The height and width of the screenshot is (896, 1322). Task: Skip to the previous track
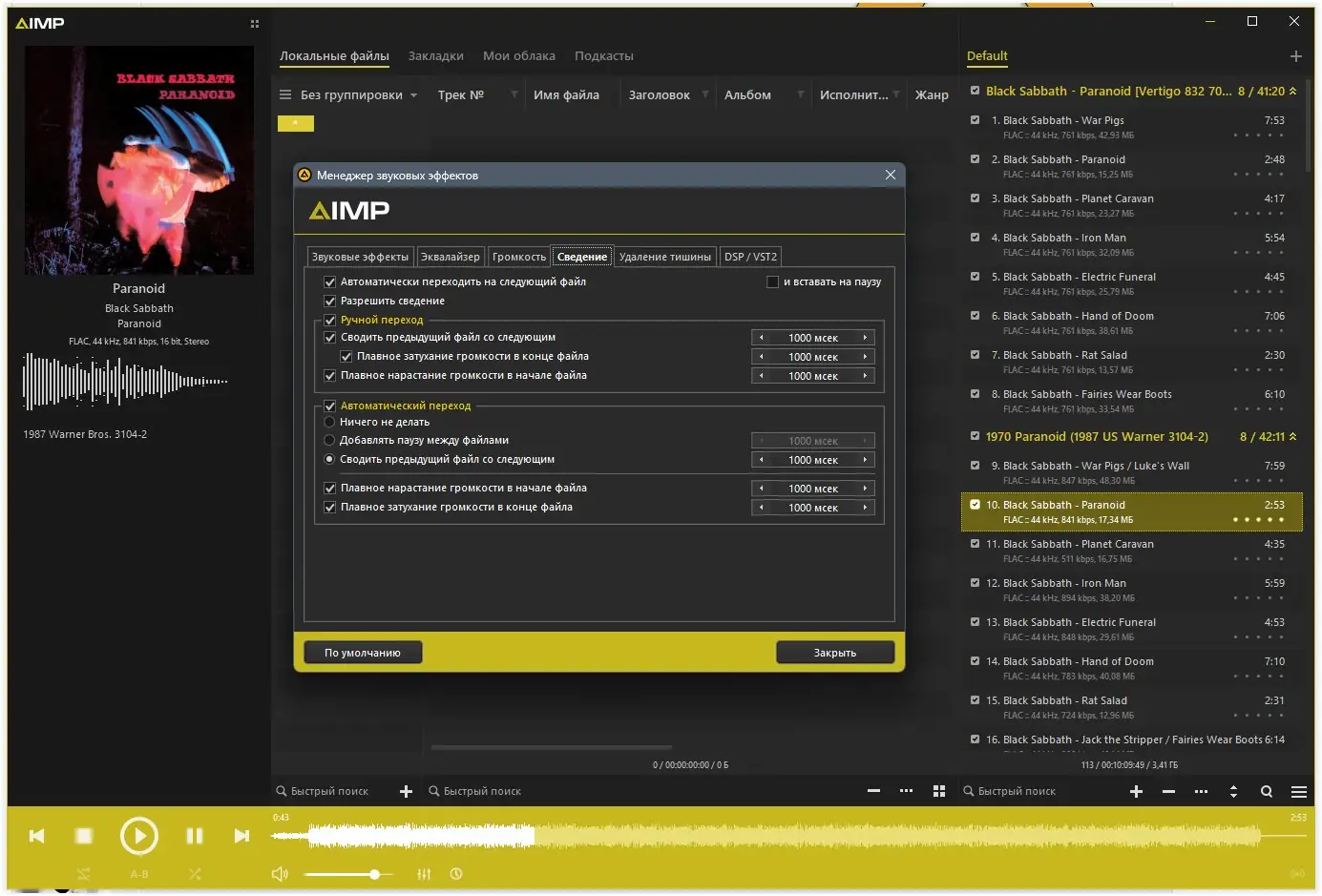tap(37, 836)
